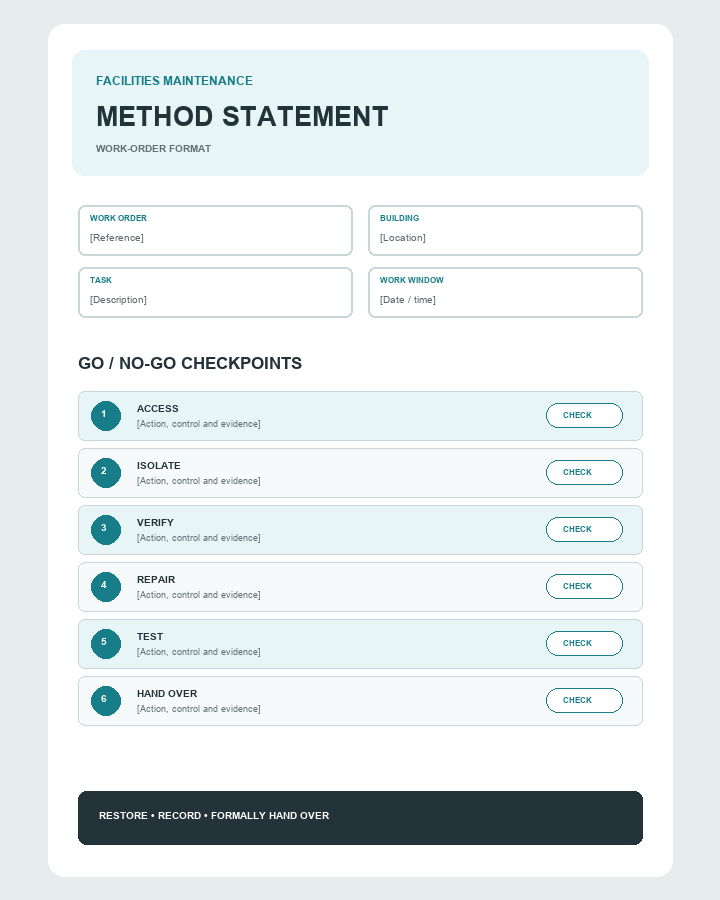The width and height of the screenshot is (720, 900).
Task: Click the FACILITIES MAINTENANCE label
Action: pyautogui.click(x=174, y=81)
